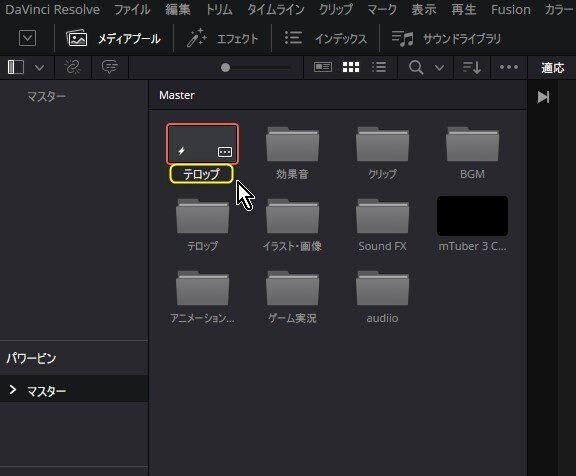
Task: Open the DaVinci Resolve menu
Action: (x=53, y=10)
